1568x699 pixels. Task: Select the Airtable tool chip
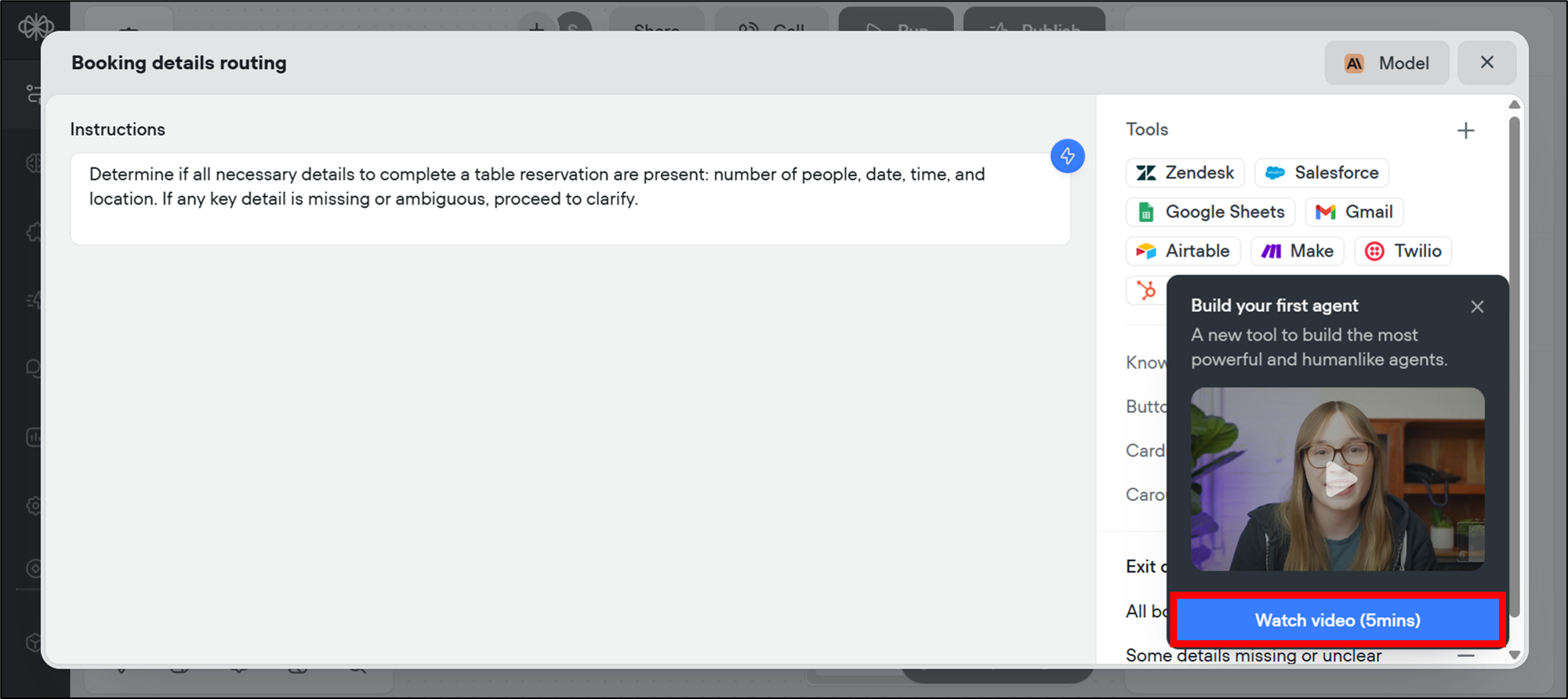tap(1183, 251)
